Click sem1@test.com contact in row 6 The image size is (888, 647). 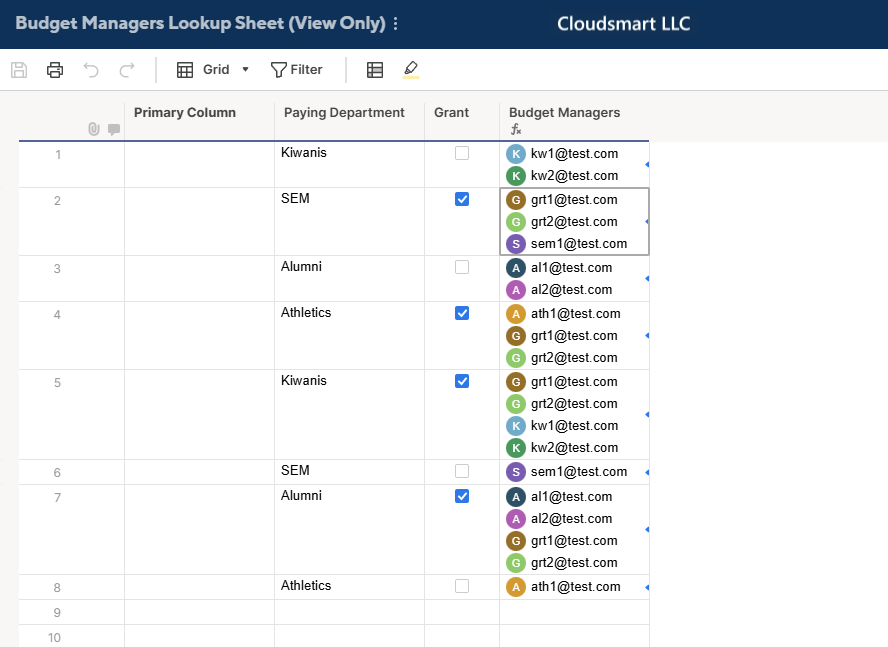(x=579, y=471)
